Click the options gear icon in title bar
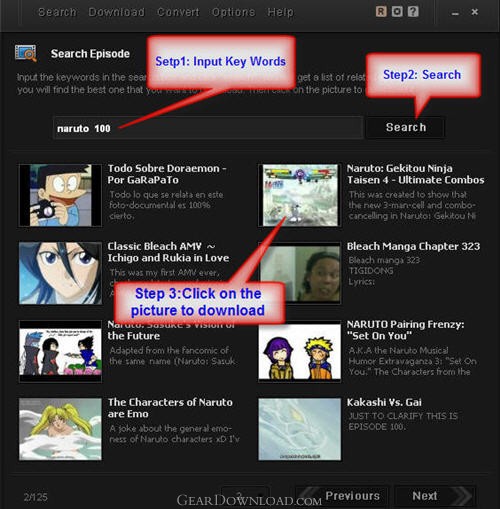The width and height of the screenshot is (500, 509). pyautogui.click(x=397, y=12)
